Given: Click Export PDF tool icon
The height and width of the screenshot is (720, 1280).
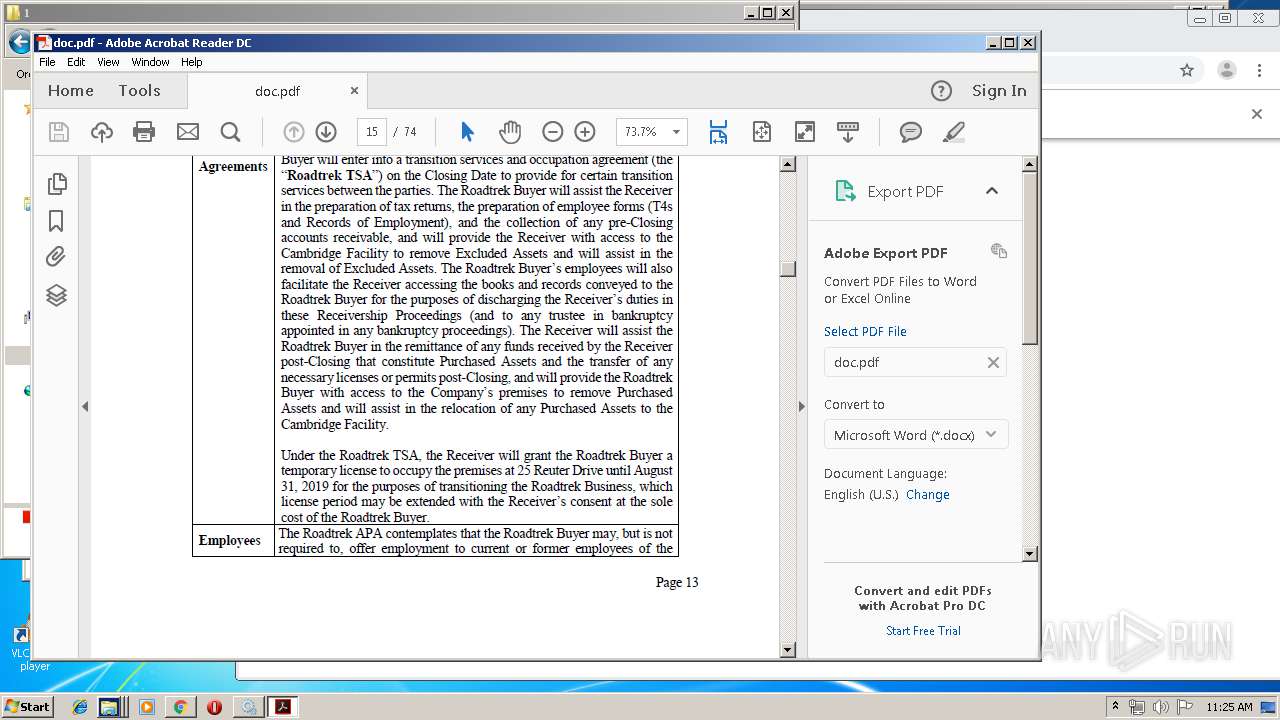Looking at the screenshot, I should 845,191.
